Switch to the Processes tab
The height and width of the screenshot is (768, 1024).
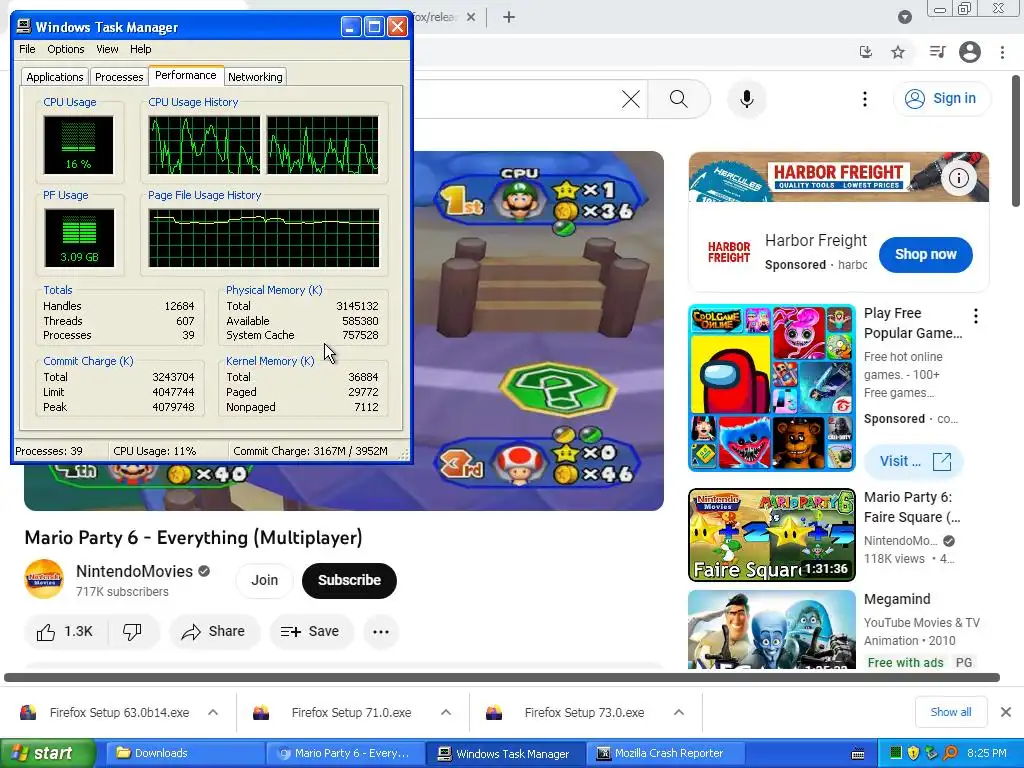coord(119,77)
